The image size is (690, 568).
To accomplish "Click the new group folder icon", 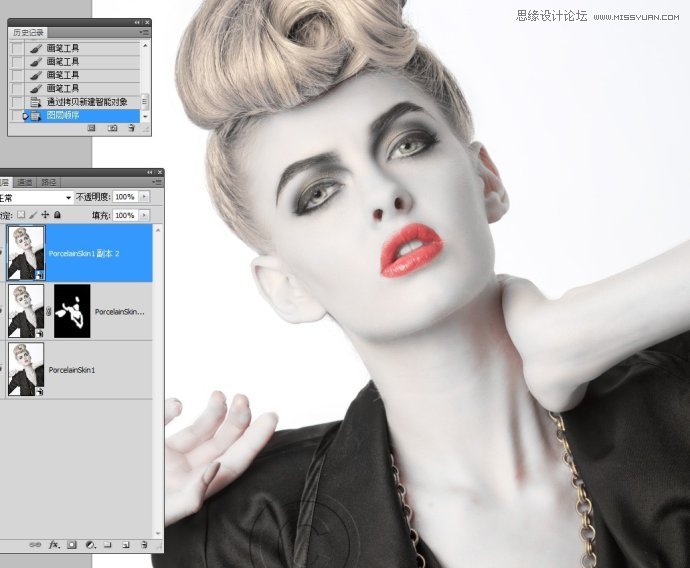I will (108, 545).
